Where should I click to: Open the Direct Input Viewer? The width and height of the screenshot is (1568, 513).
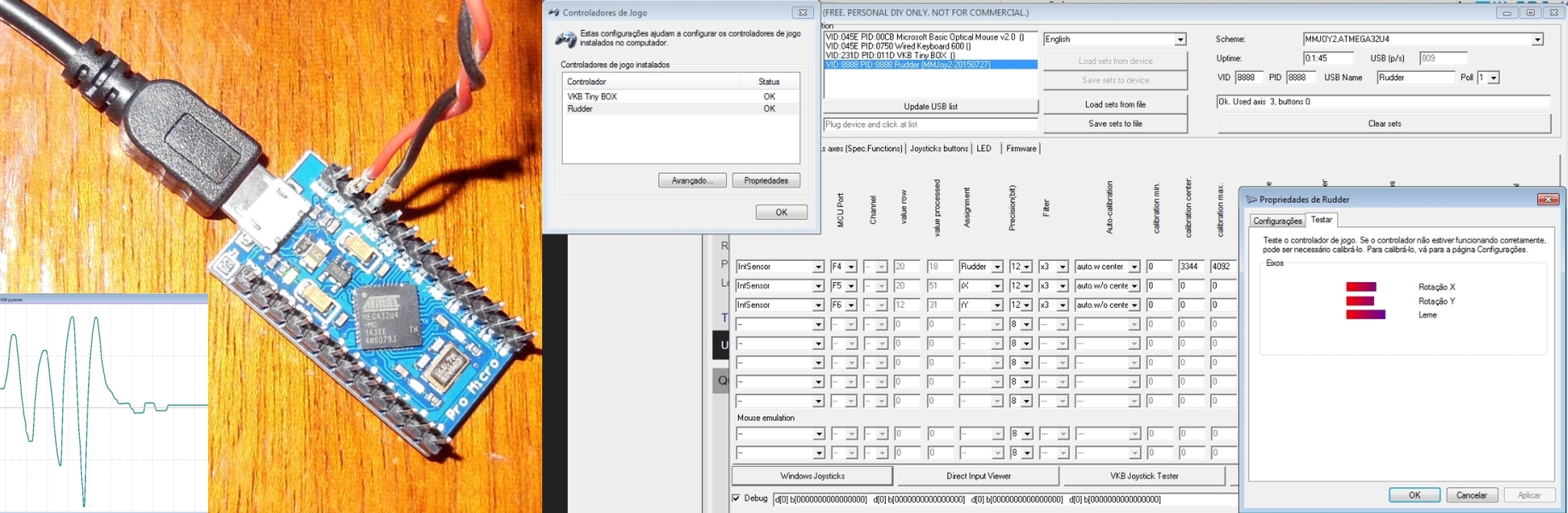(978, 476)
